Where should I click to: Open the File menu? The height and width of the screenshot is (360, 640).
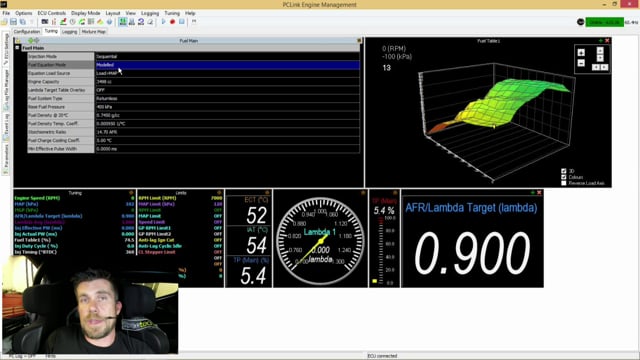[x=6, y=13]
